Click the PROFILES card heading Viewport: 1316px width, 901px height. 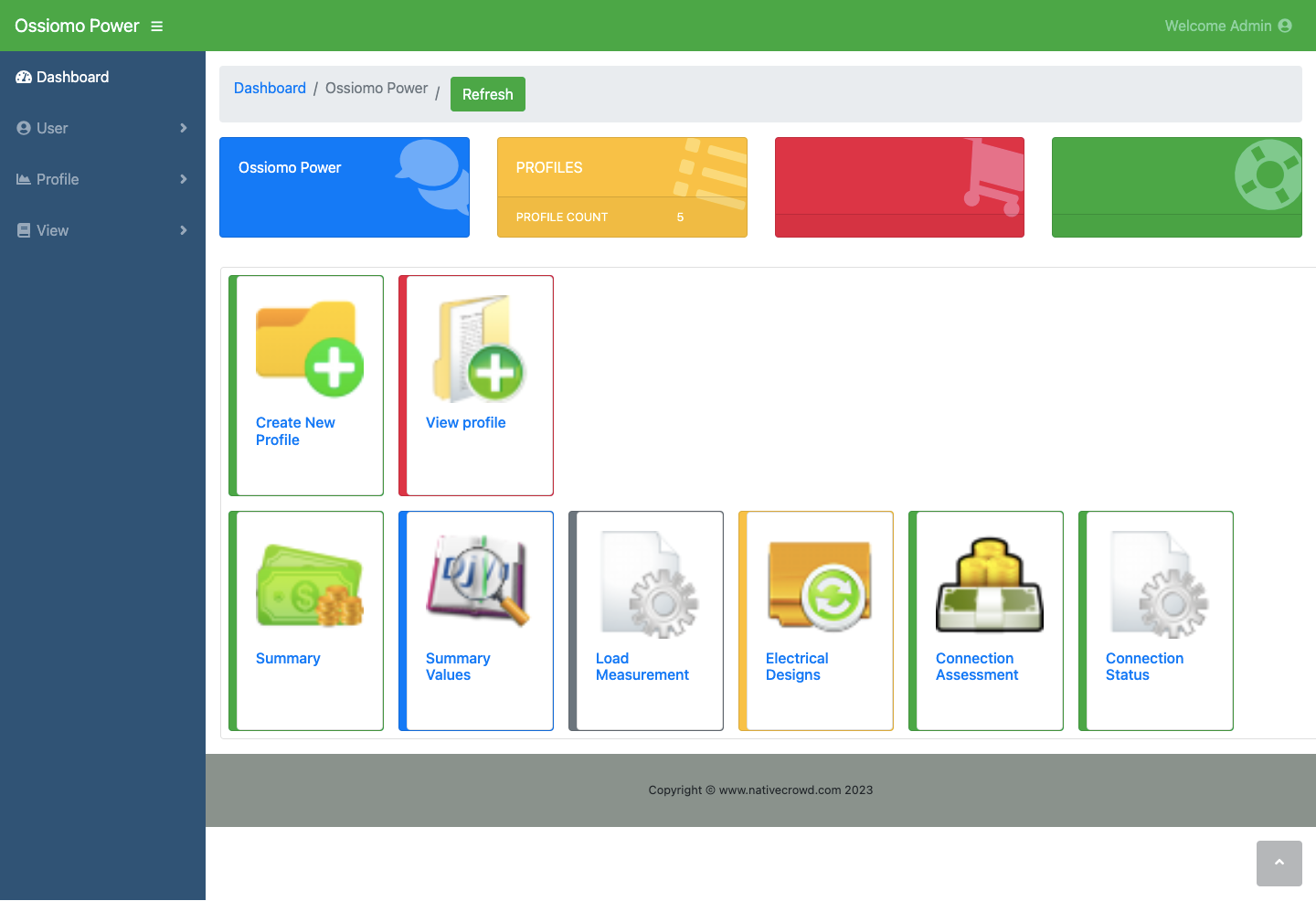pos(549,167)
